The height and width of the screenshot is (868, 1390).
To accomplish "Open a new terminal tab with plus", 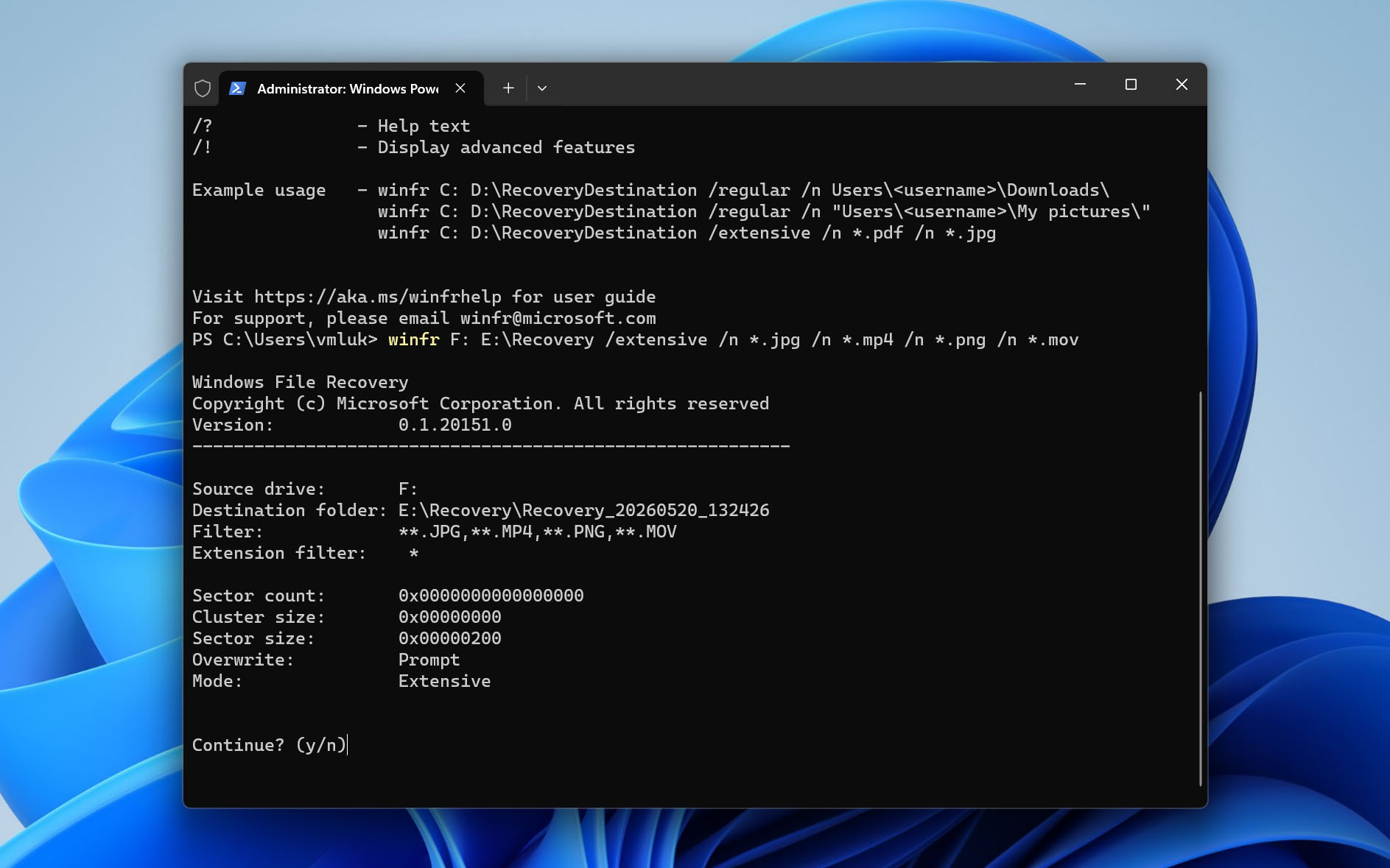I will (x=508, y=88).
